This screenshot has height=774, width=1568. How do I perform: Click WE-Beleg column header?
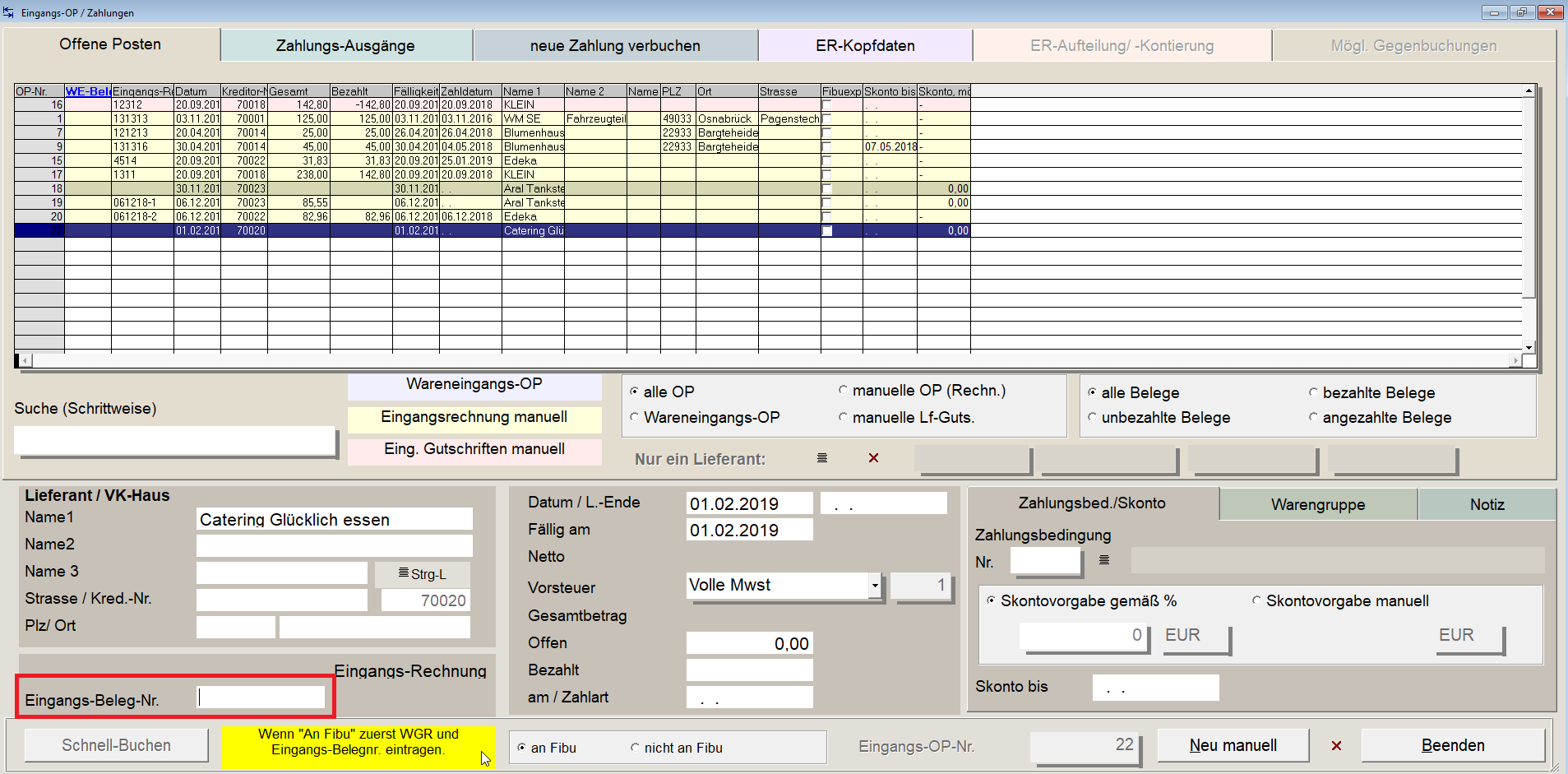tap(88, 91)
